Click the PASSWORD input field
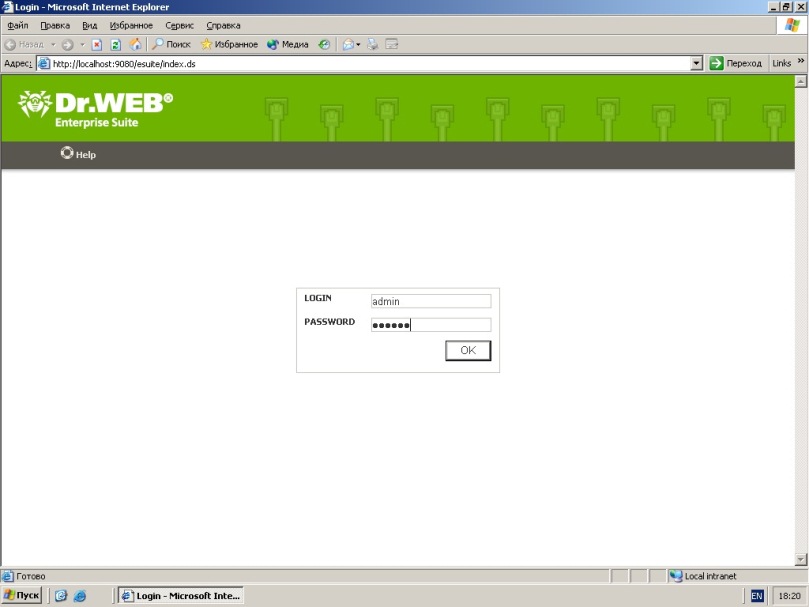Image resolution: width=809 pixels, height=607 pixels. coord(431,325)
